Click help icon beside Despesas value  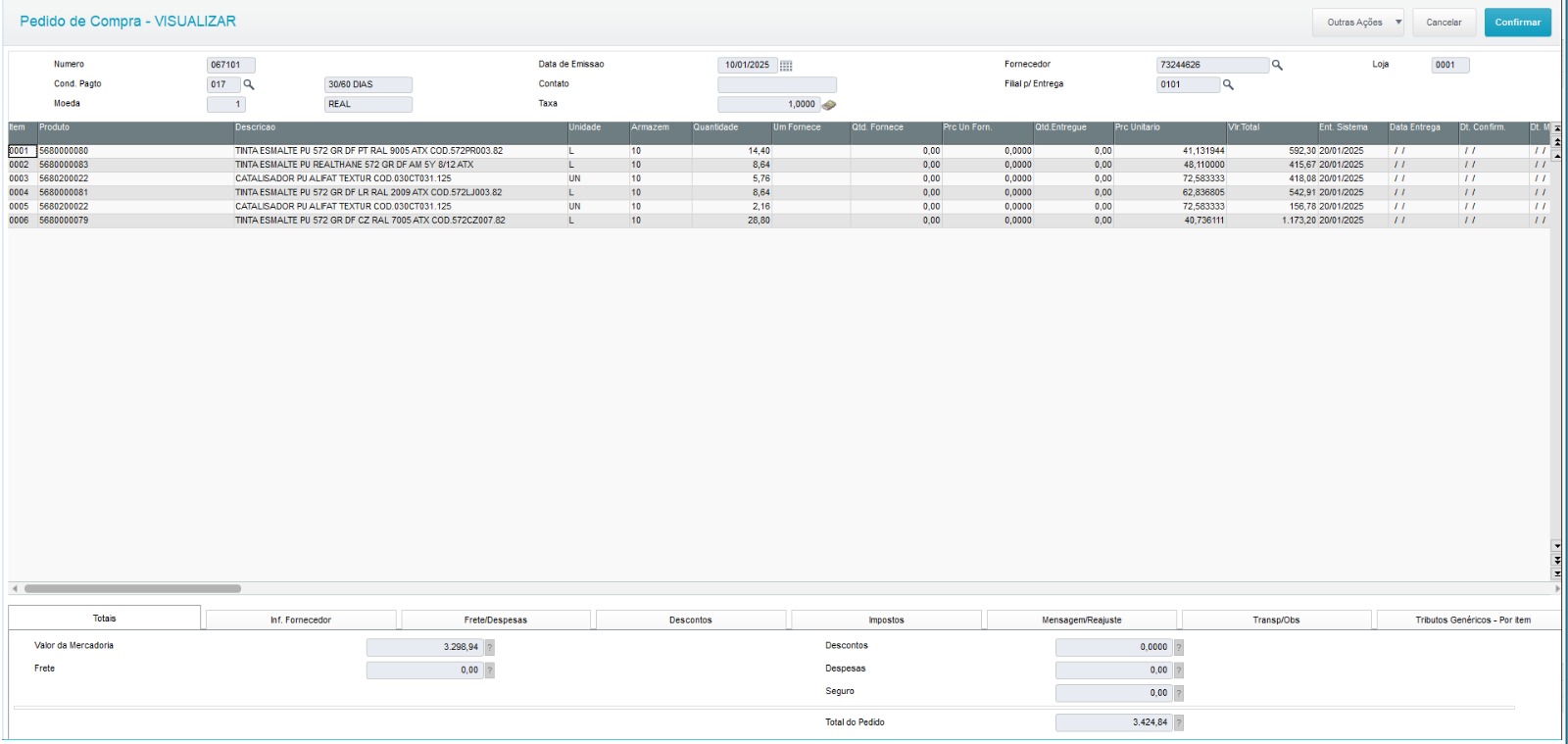(1179, 670)
